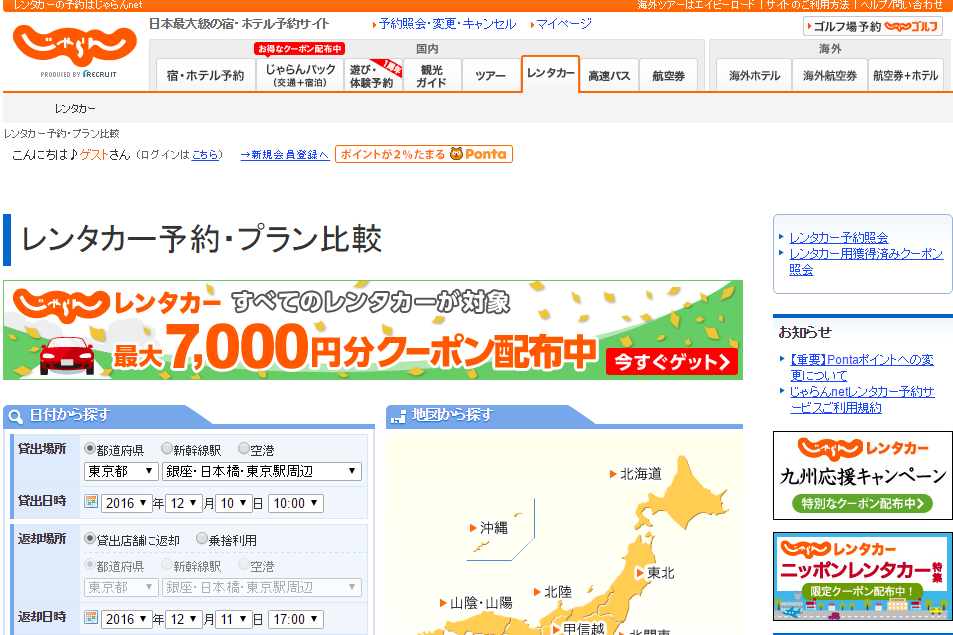Switch to 航空券 tab

pos(668,75)
